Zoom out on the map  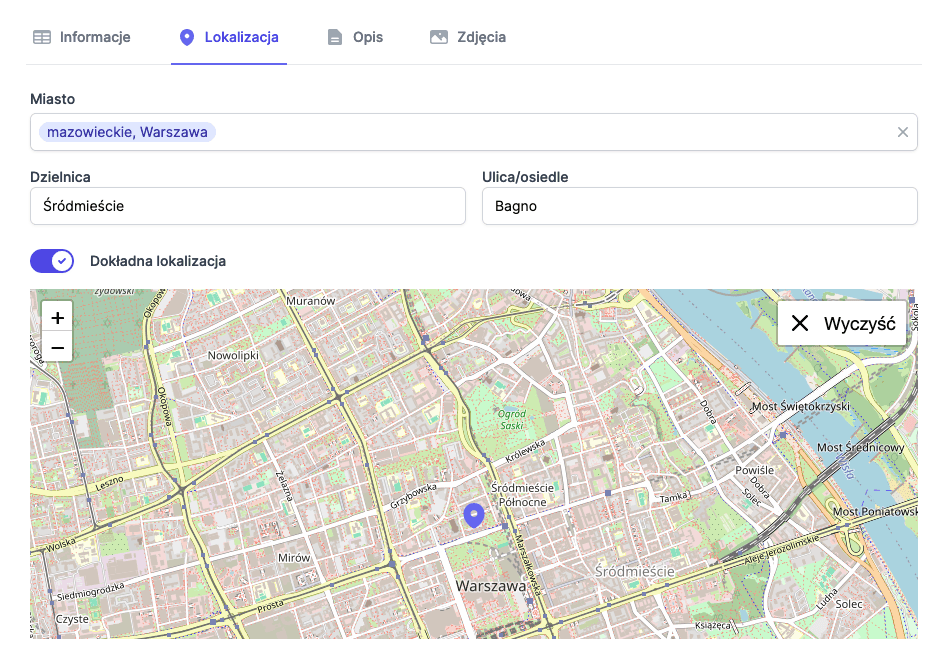click(57, 346)
